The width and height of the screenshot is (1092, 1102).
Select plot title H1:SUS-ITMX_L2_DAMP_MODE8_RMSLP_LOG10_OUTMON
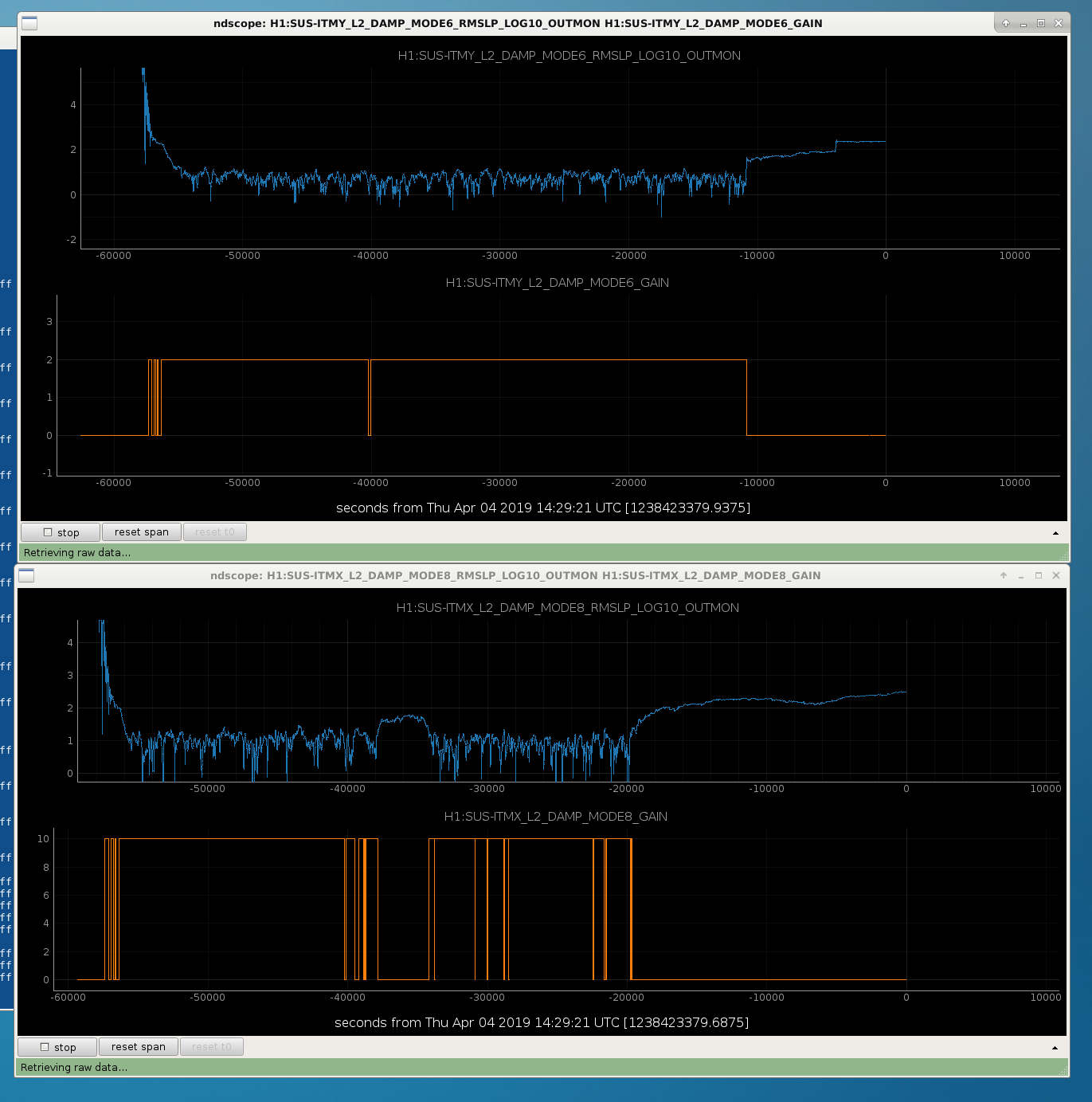[568, 608]
